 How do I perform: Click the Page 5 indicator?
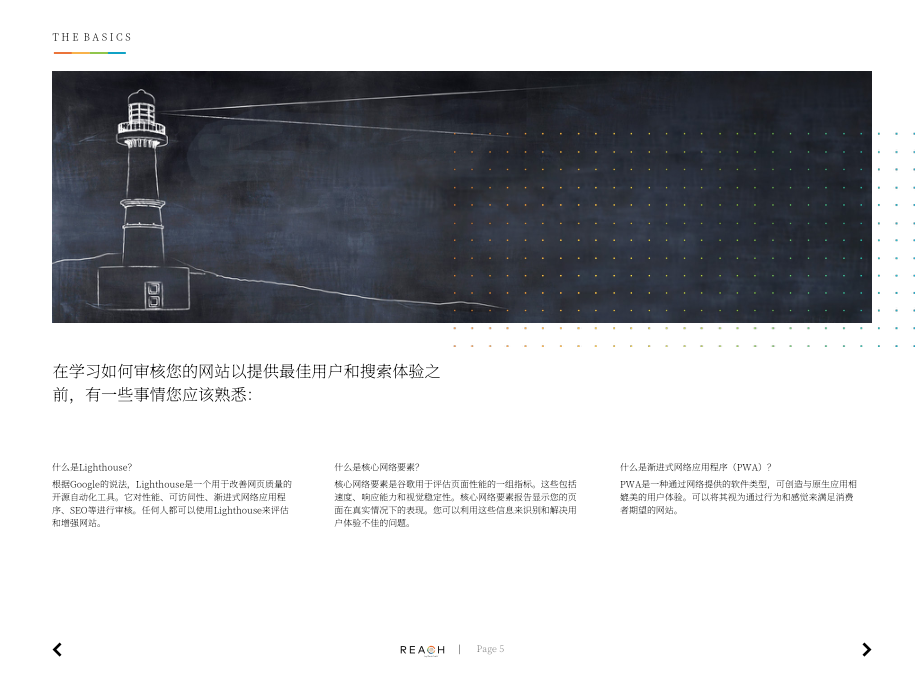click(490, 648)
